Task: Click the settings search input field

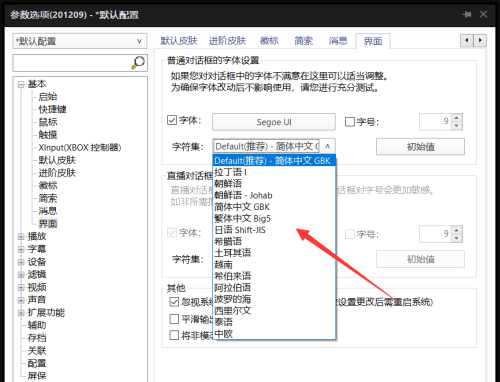Action: (72, 63)
